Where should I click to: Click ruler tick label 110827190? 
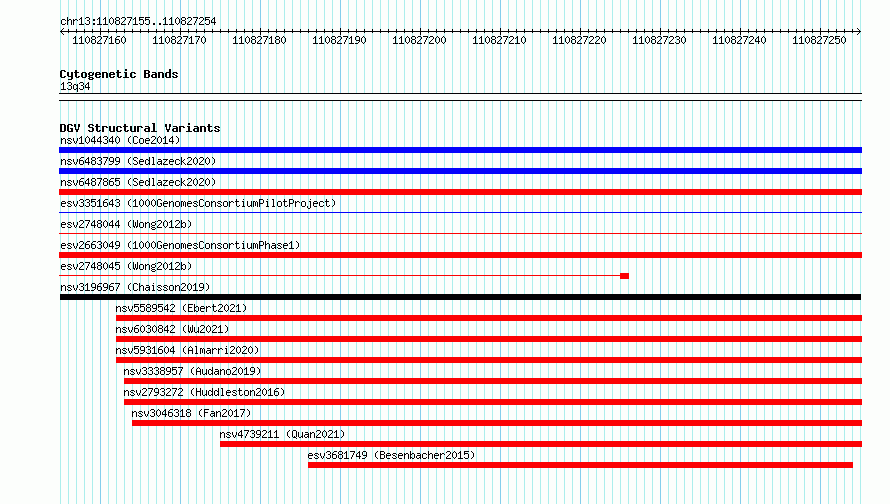click(x=339, y=40)
